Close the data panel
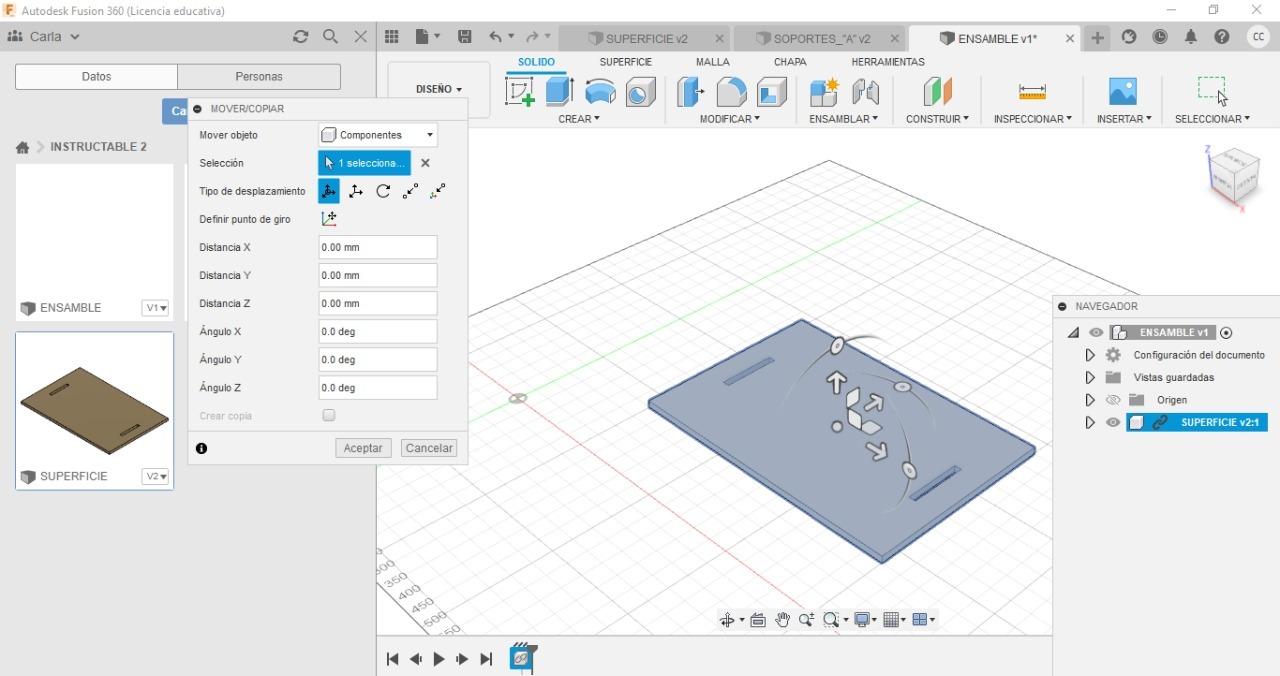 tap(361, 36)
